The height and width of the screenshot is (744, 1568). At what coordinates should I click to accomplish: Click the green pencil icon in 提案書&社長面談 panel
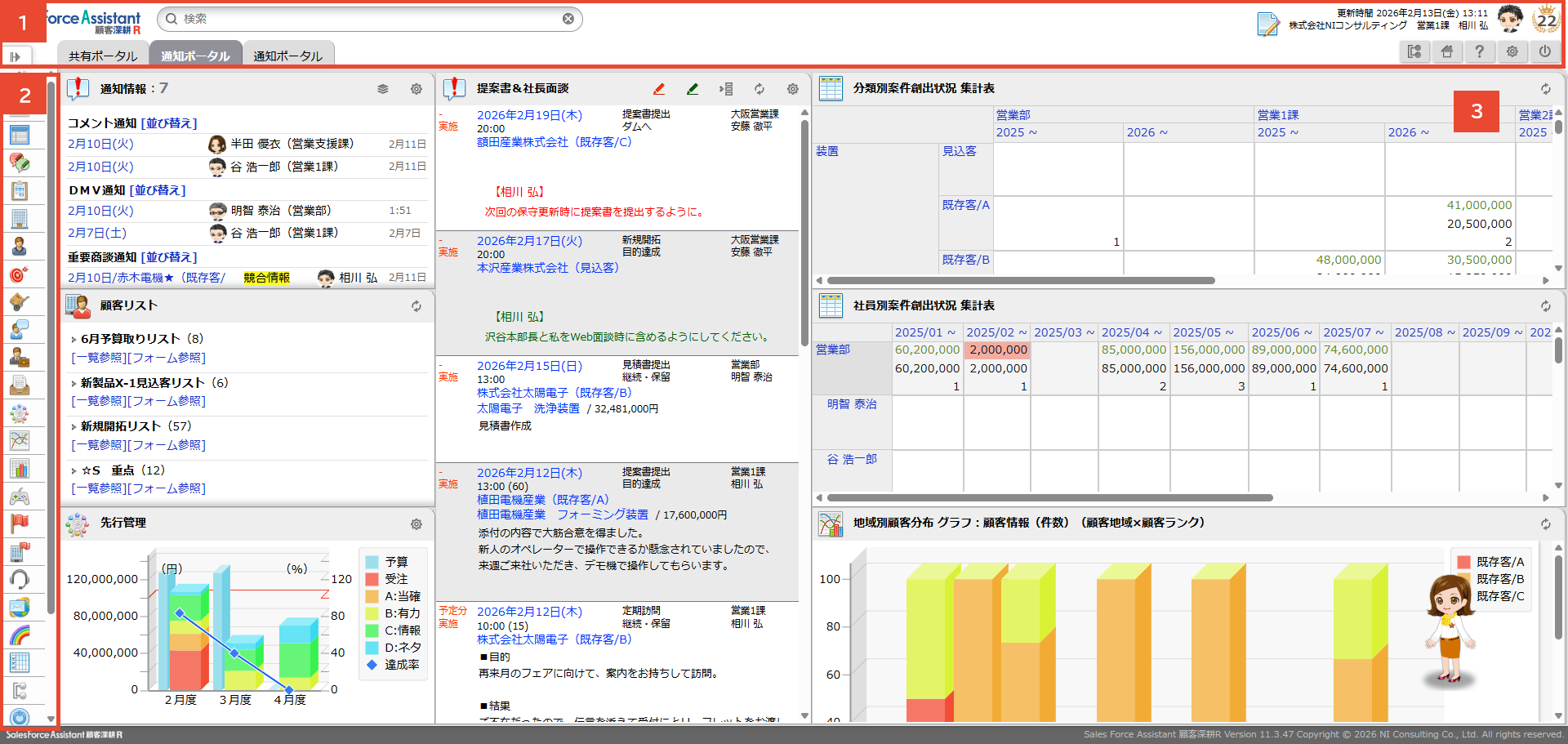point(693,89)
